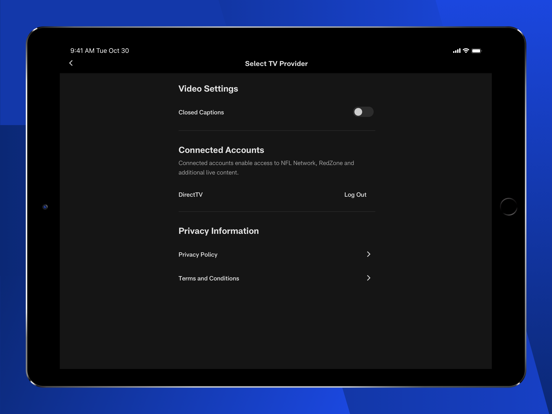Viewport: 552px width, 414px height.
Task: Tap the battery indicator icon
Action: (x=476, y=51)
